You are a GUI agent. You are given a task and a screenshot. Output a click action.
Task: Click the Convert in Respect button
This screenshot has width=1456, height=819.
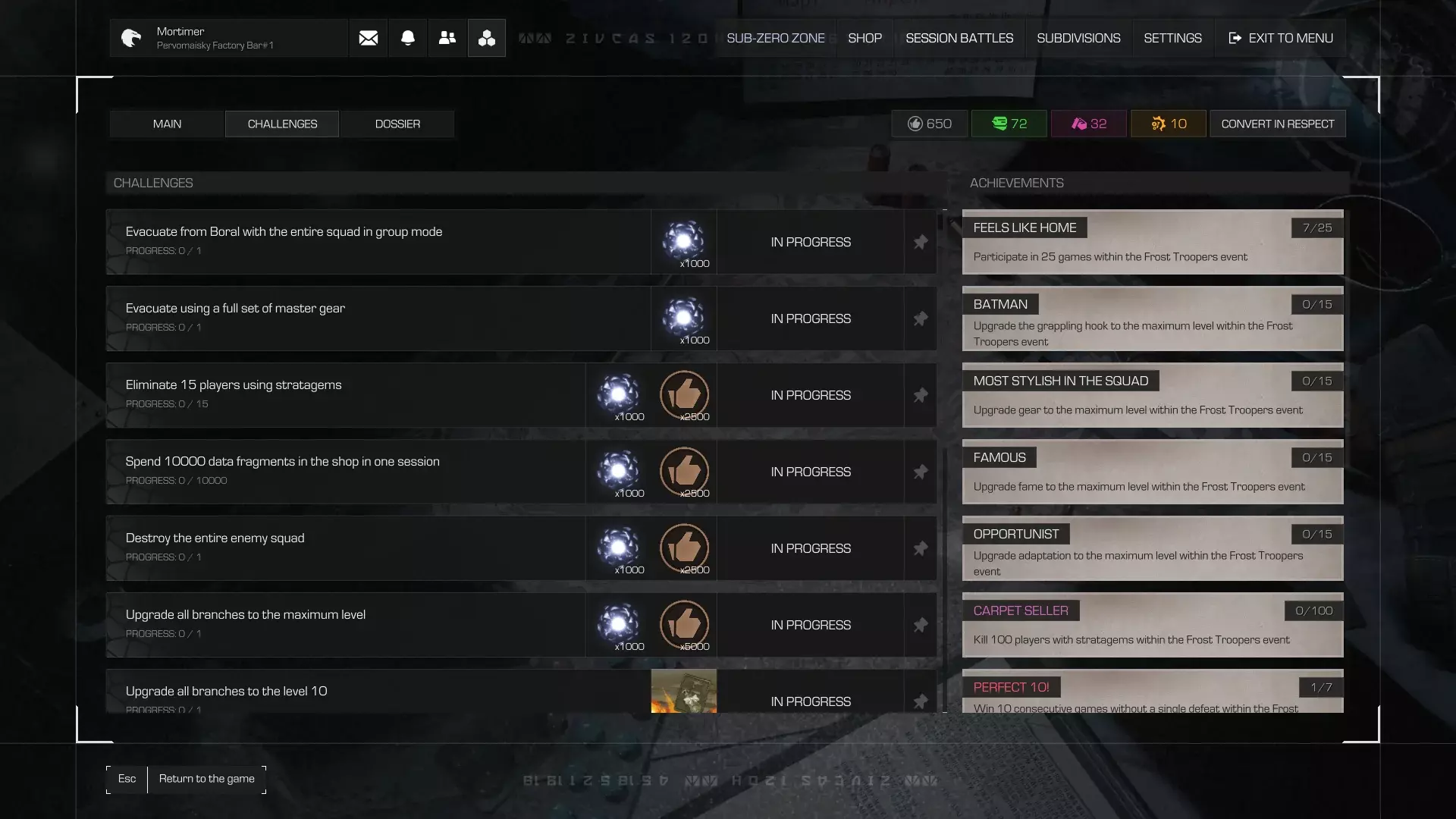click(1278, 124)
